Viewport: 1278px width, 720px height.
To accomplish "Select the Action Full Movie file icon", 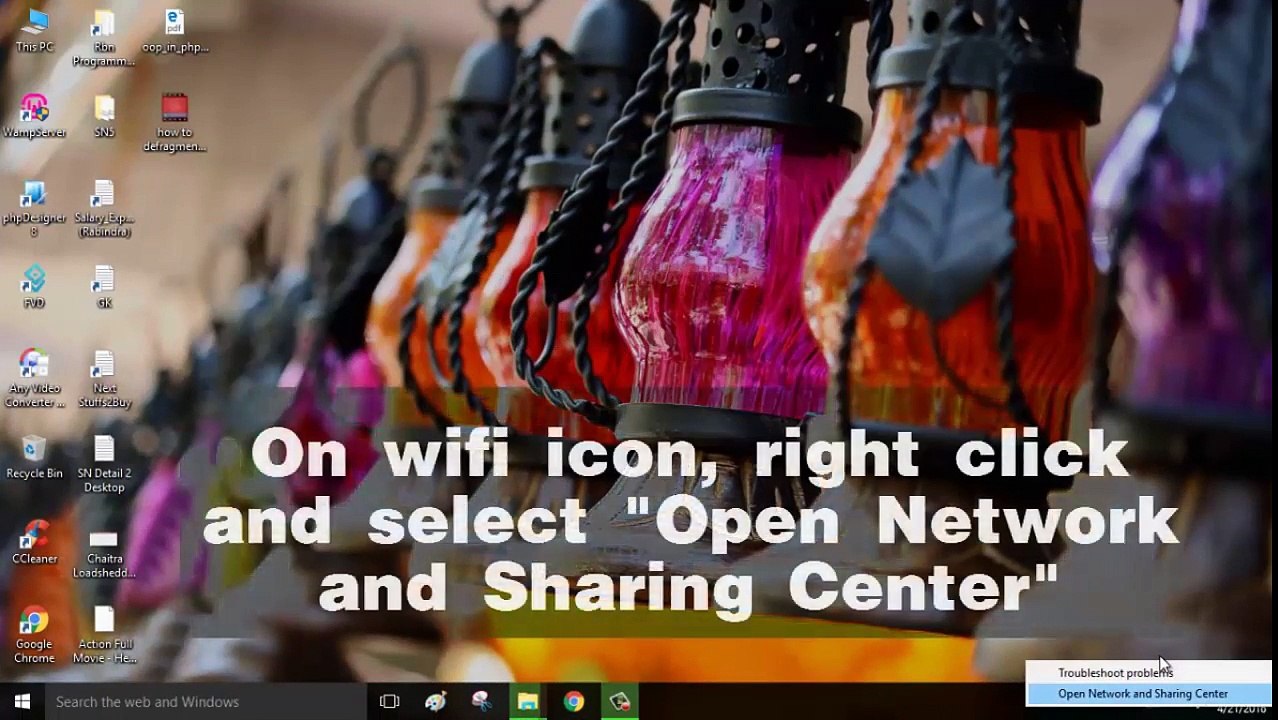I will click(104, 635).
